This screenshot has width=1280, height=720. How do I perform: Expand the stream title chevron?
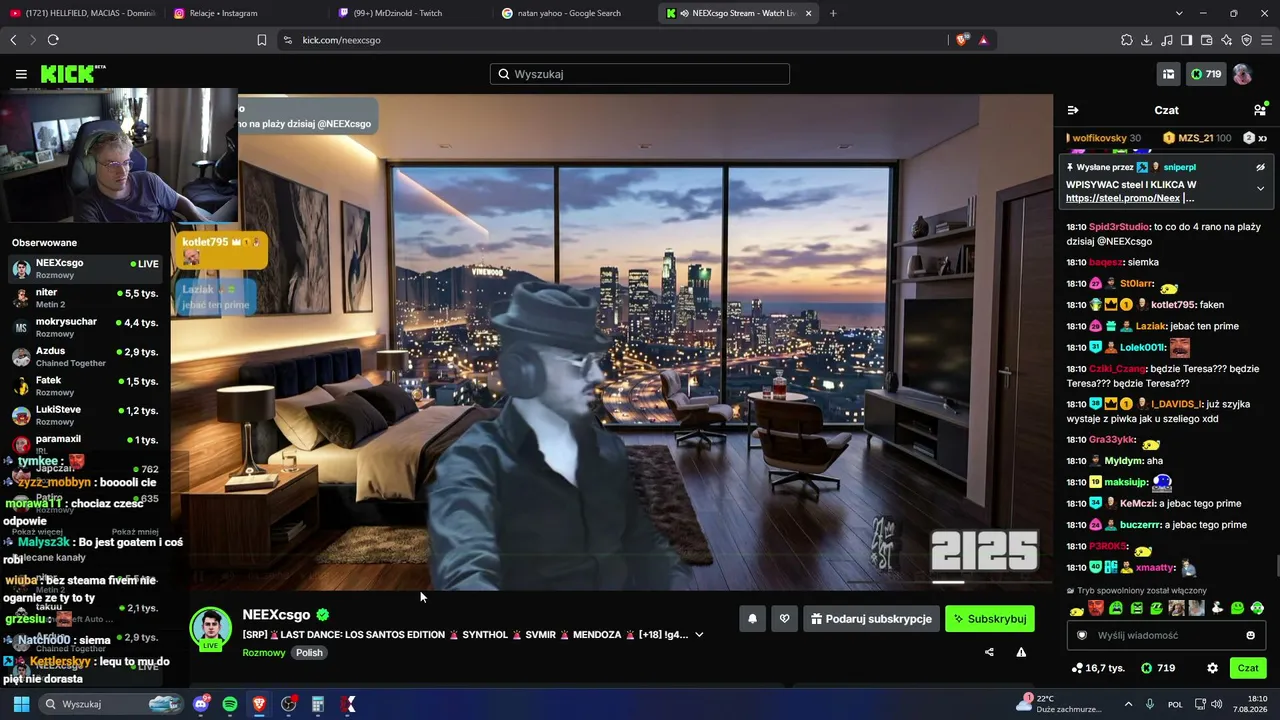699,635
